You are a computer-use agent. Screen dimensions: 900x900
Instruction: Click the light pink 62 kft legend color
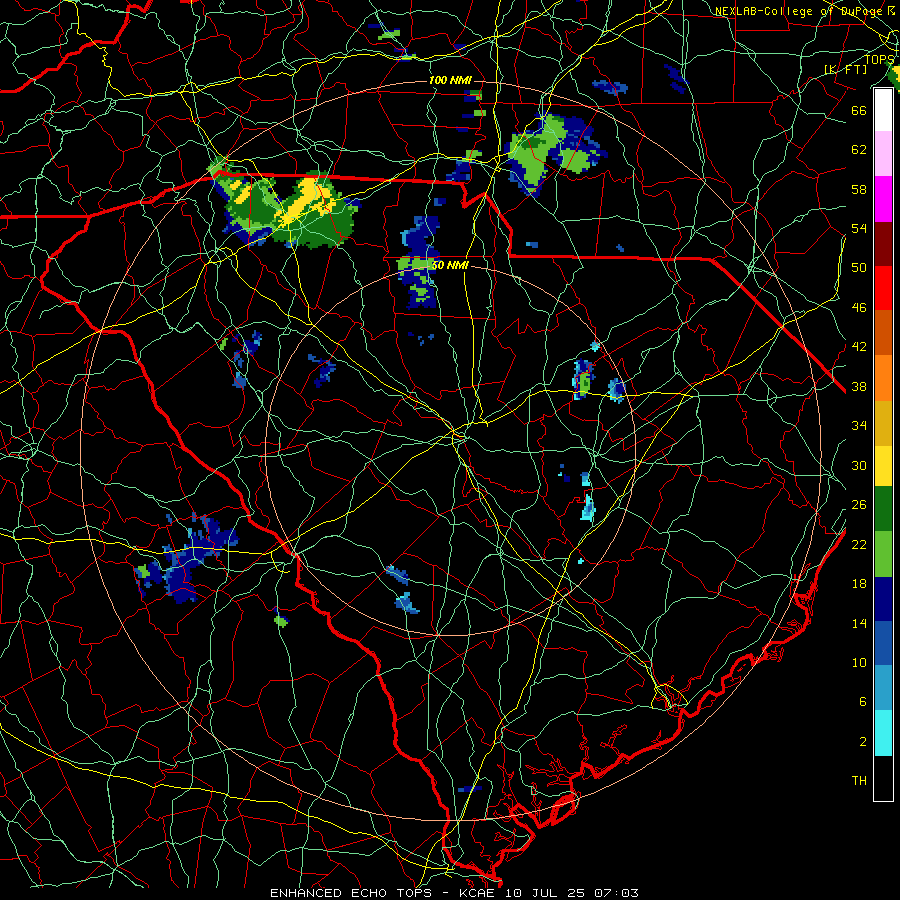[883, 154]
